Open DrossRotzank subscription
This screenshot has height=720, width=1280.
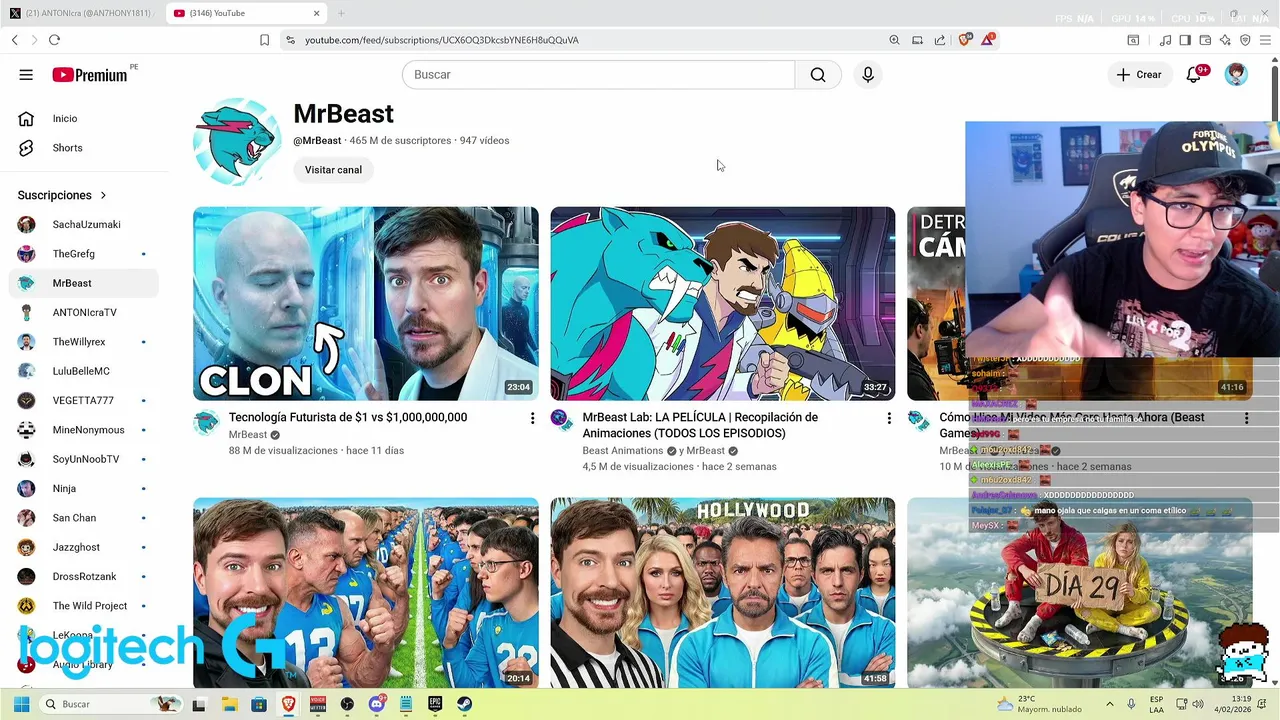tap(83, 576)
